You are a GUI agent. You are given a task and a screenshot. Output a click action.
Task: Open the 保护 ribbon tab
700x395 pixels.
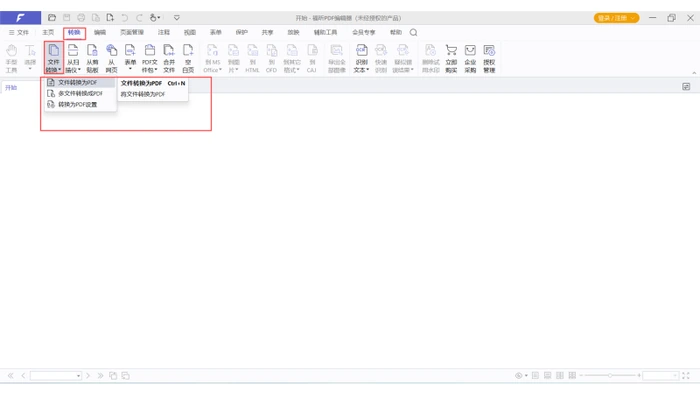[242, 33]
